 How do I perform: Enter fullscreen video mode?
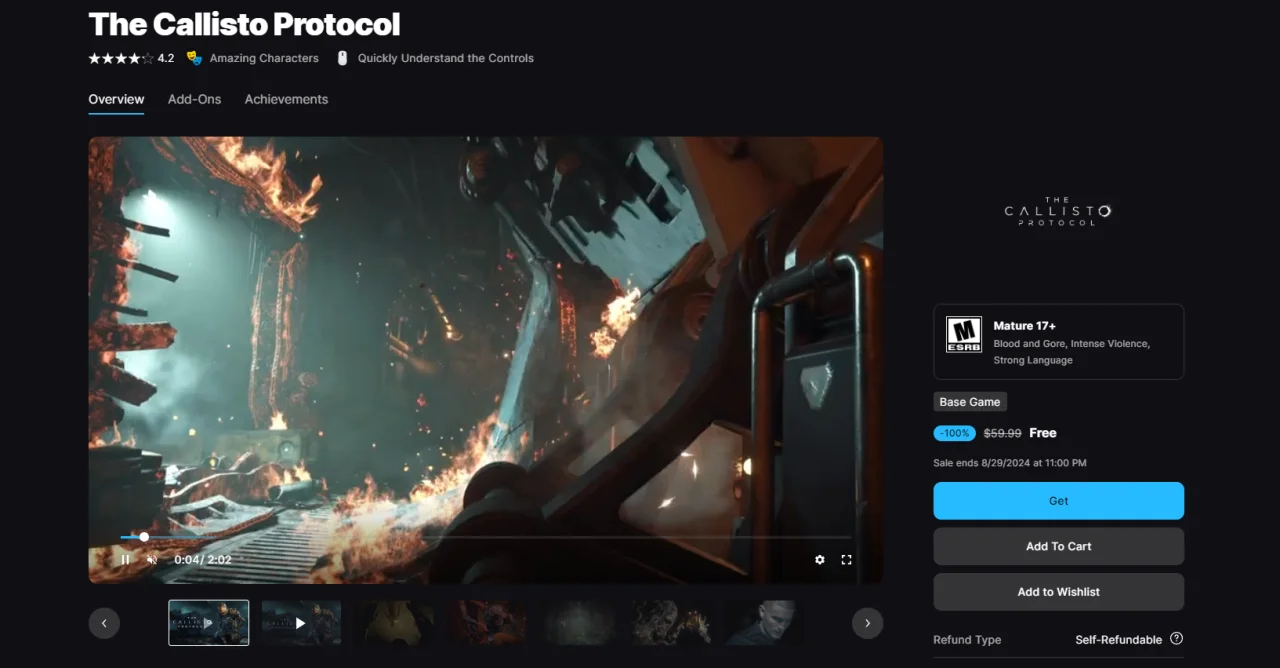pyautogui.click(x=846, y=560)
